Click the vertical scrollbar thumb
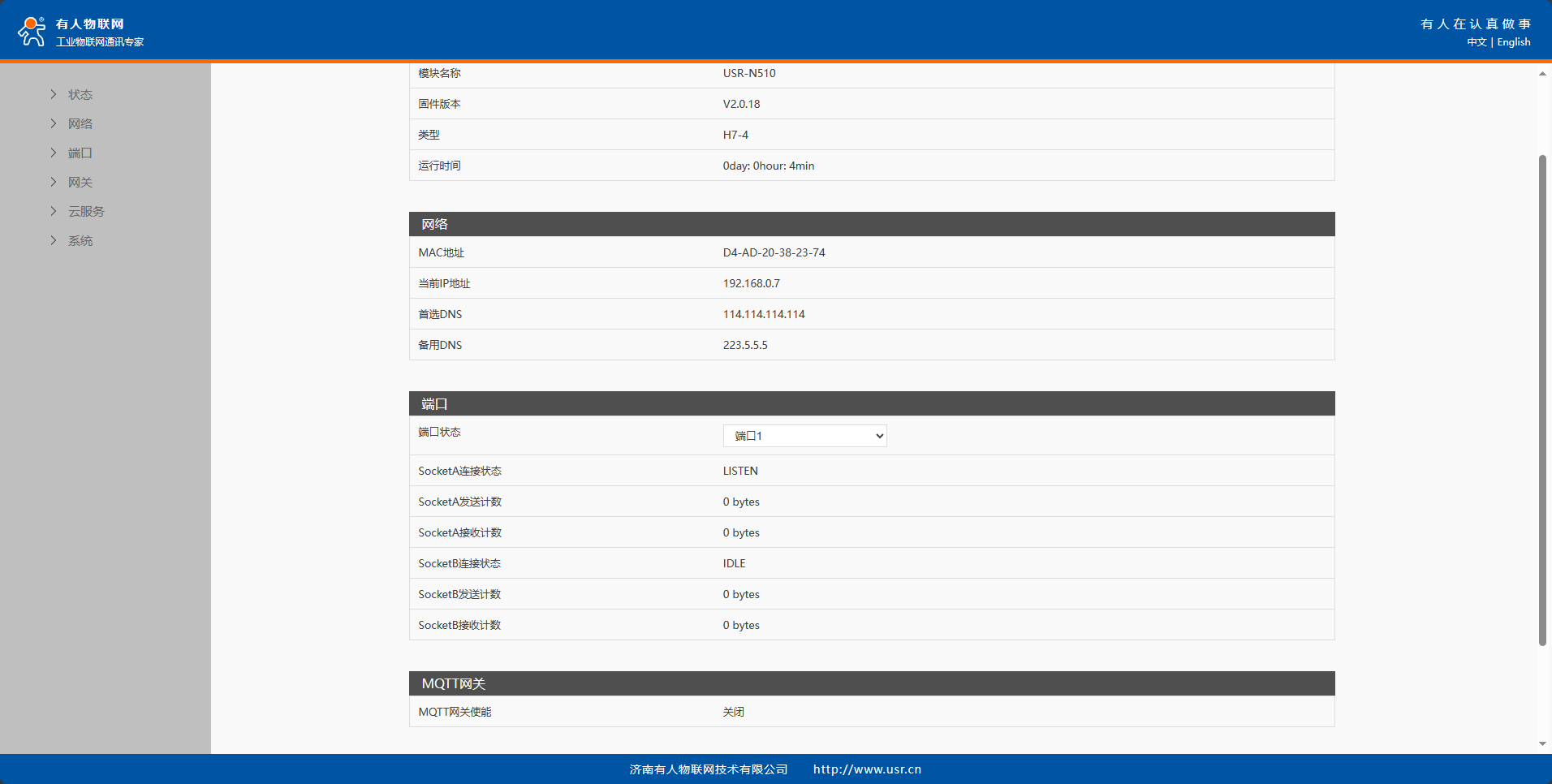This screenshot has width=1552, height=784. pos(1542,398)
